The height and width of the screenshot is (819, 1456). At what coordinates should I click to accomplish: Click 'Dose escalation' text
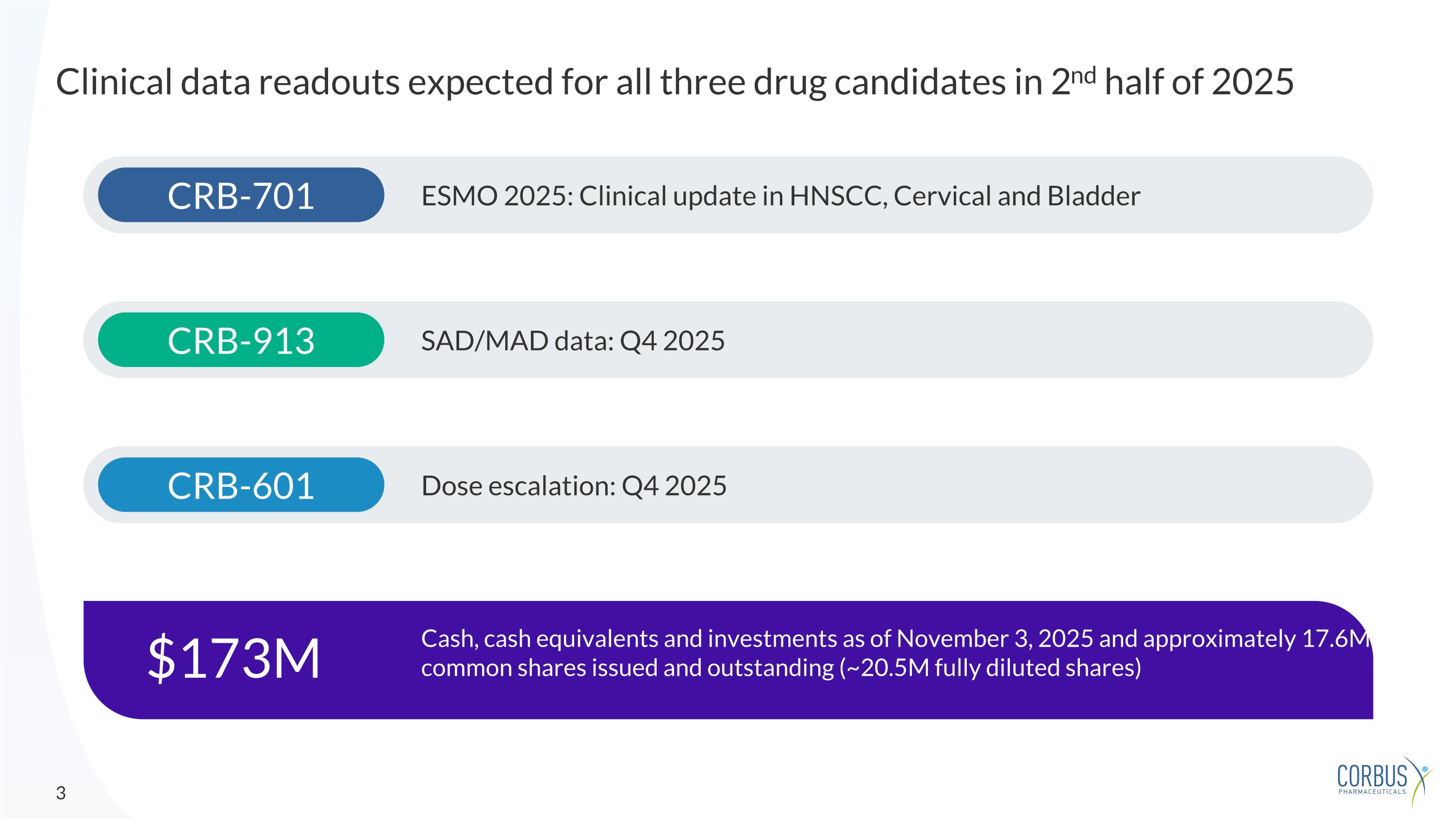coord(518,486)
